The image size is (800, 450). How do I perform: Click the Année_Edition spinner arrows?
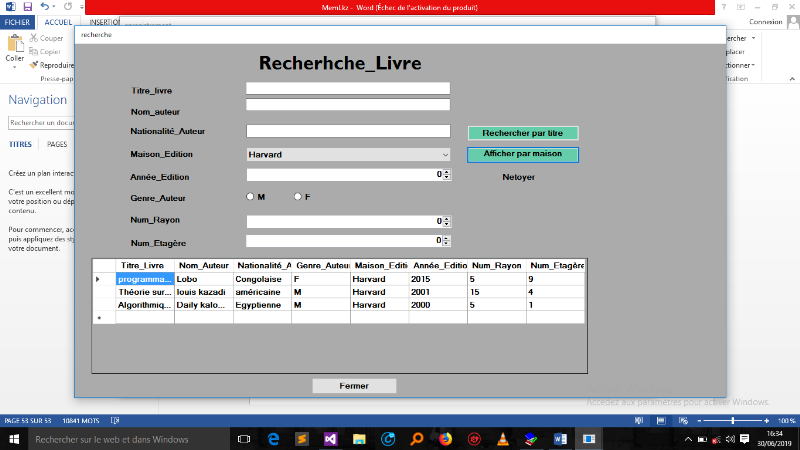[447, 174]
